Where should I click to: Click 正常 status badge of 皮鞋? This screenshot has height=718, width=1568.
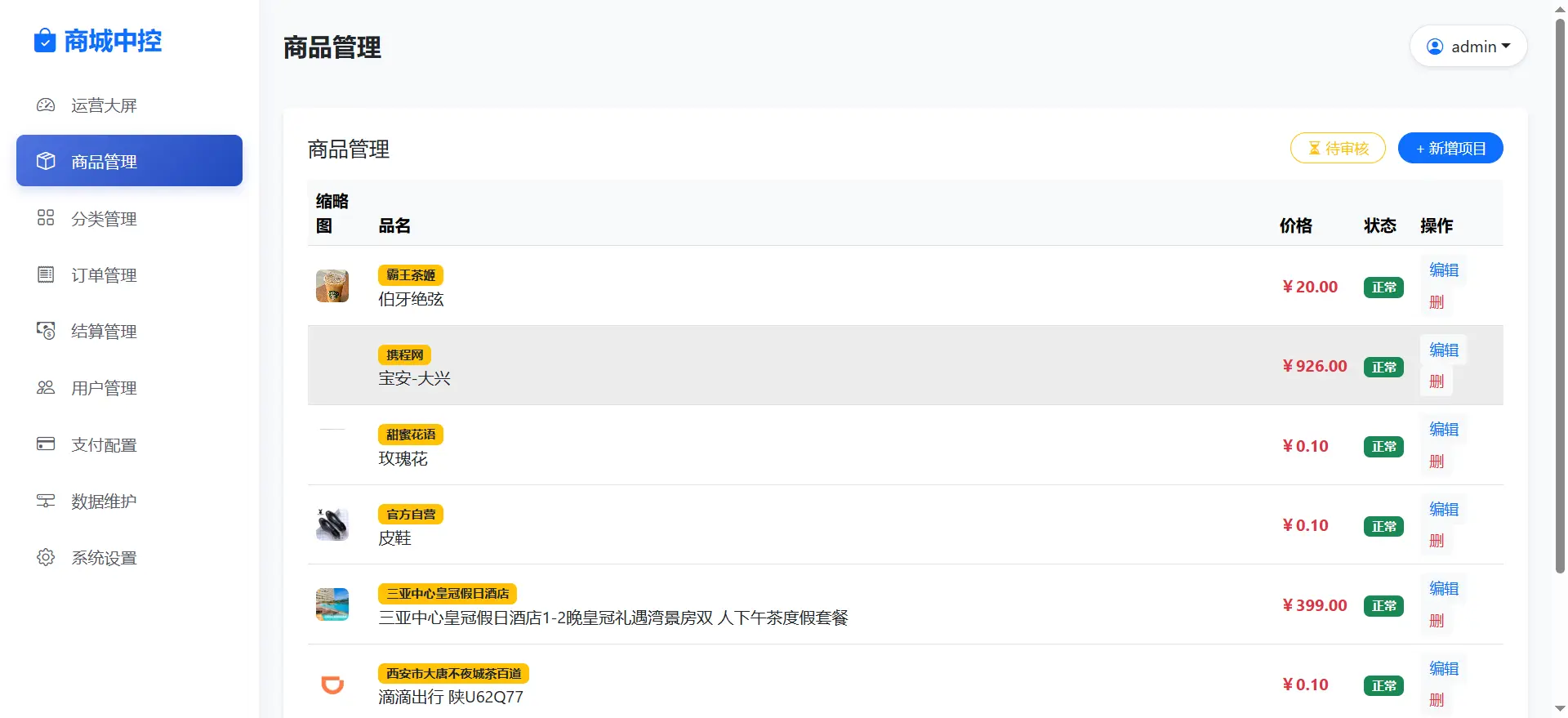pos(1383,526)
